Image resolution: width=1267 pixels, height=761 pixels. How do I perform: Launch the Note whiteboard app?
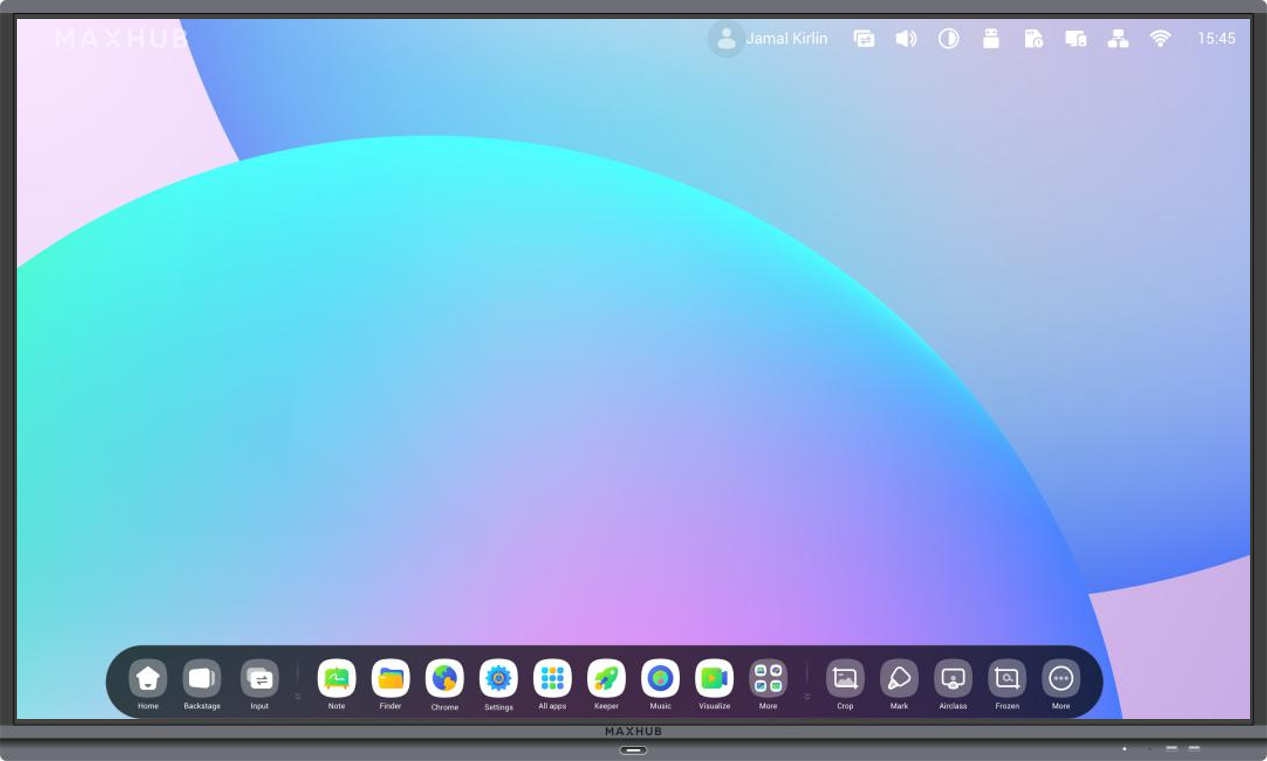[336, 678]
